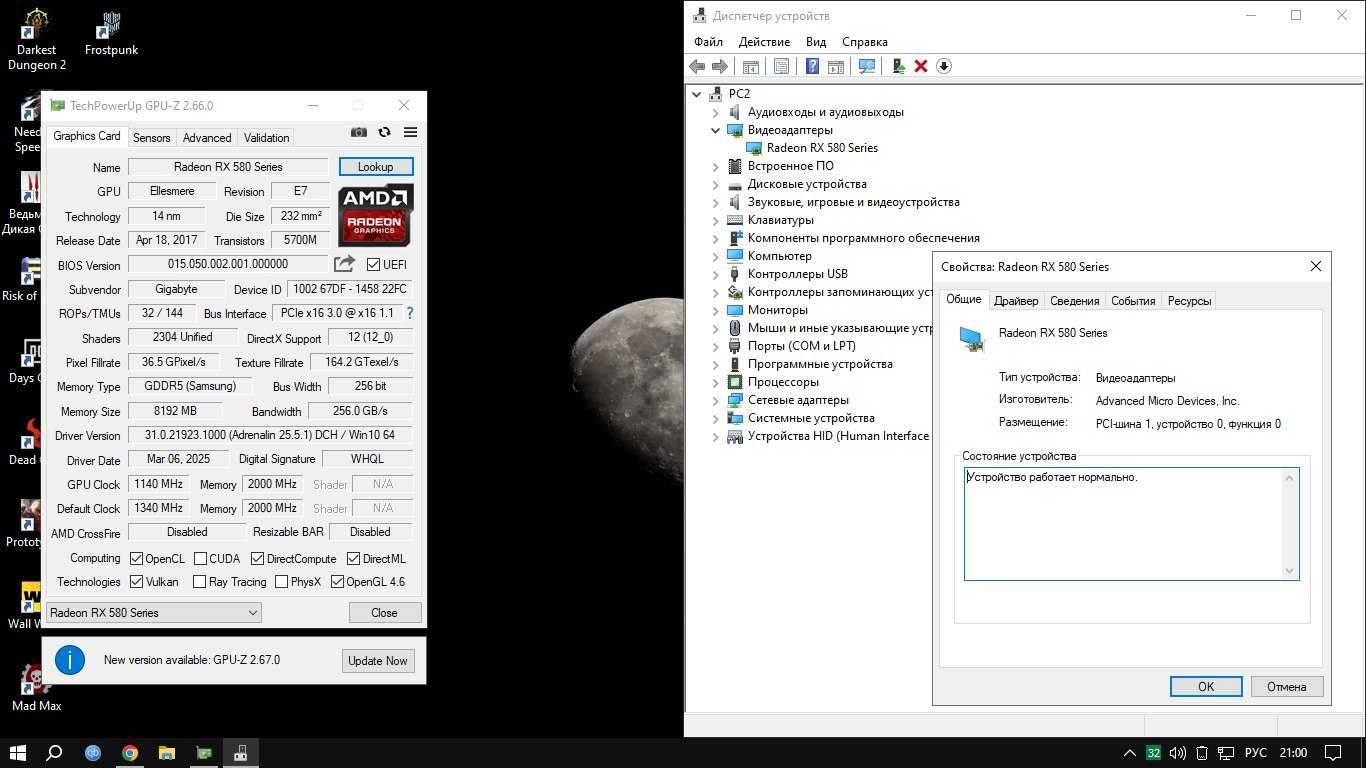Click the blue info icon in update notice
1366x768 pixels.
[70, 660]
